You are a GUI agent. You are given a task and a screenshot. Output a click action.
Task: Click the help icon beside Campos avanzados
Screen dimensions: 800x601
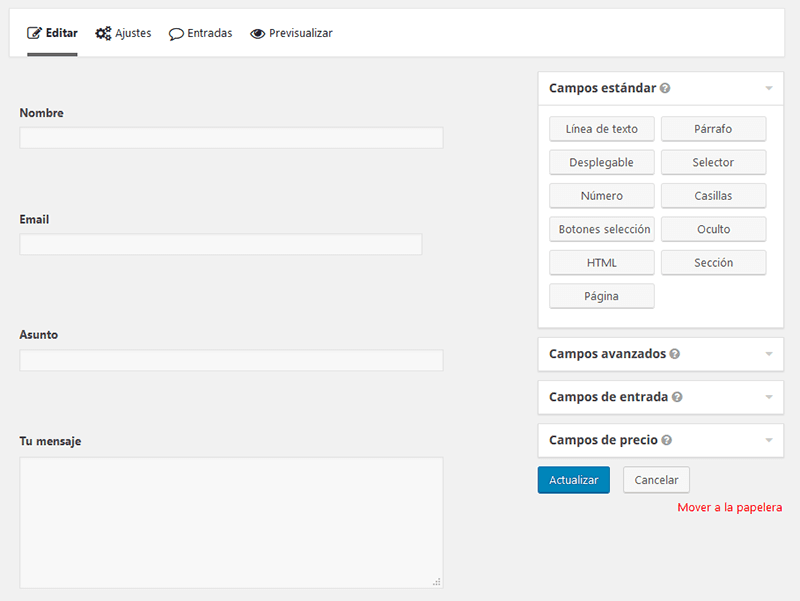(x=675, y=354)
